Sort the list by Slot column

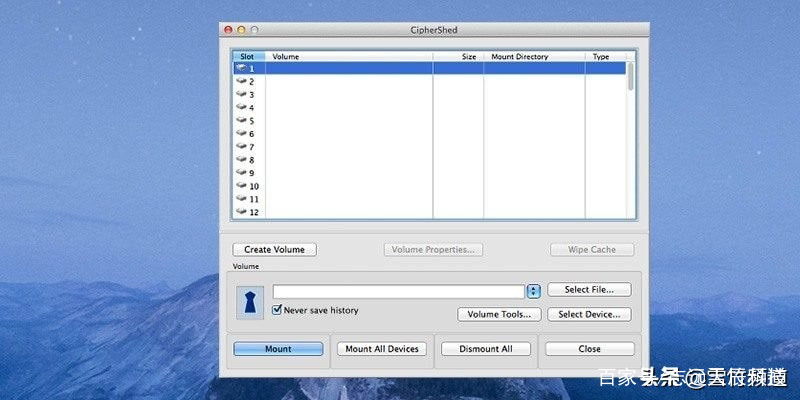248,57
